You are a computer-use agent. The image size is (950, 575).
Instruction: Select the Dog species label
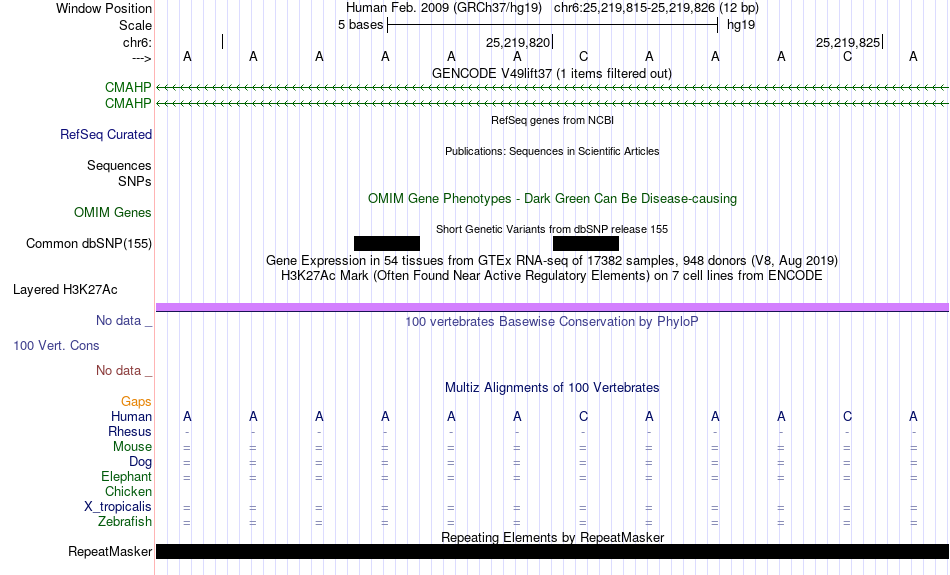click(140, 462)
